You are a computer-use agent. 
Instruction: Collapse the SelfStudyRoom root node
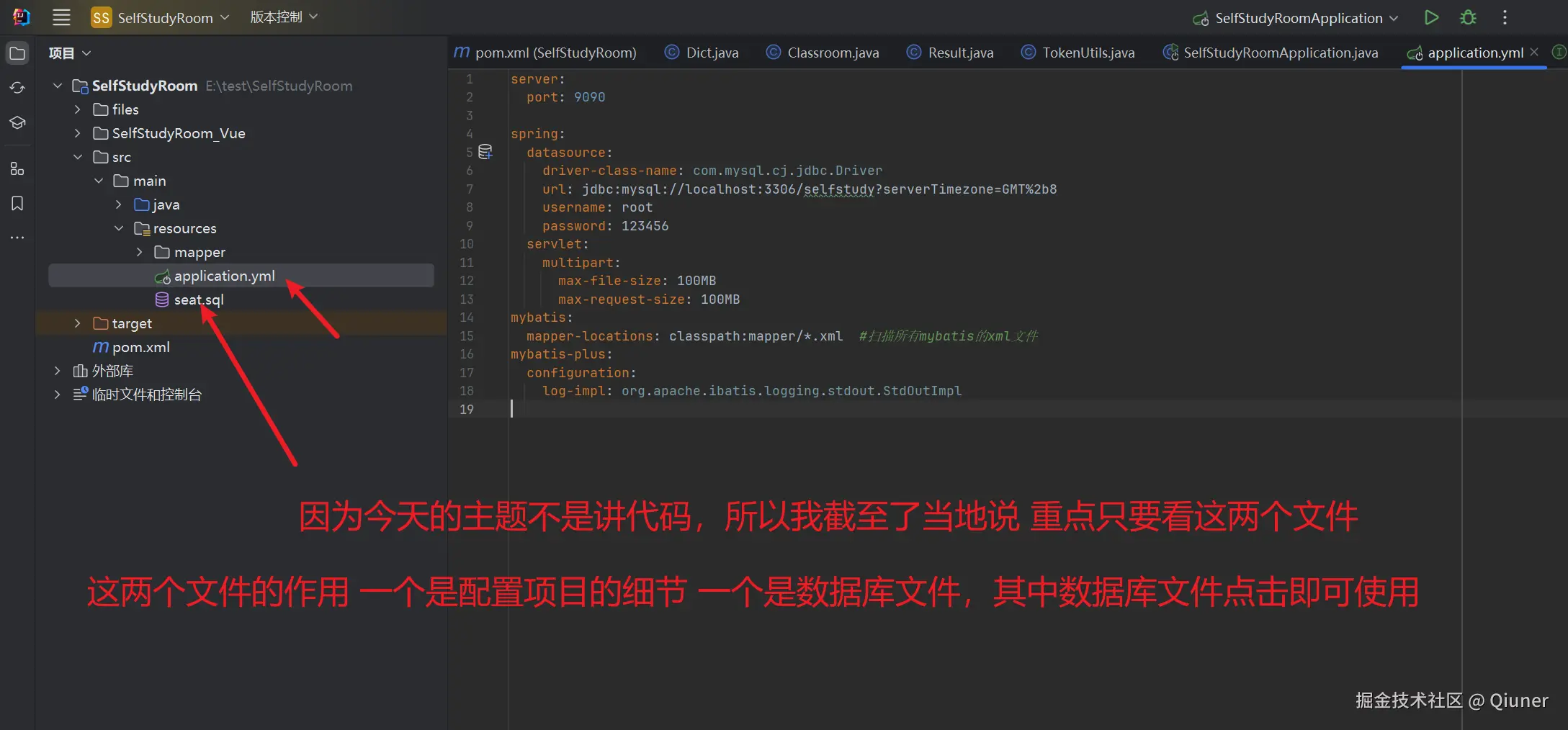58,86
